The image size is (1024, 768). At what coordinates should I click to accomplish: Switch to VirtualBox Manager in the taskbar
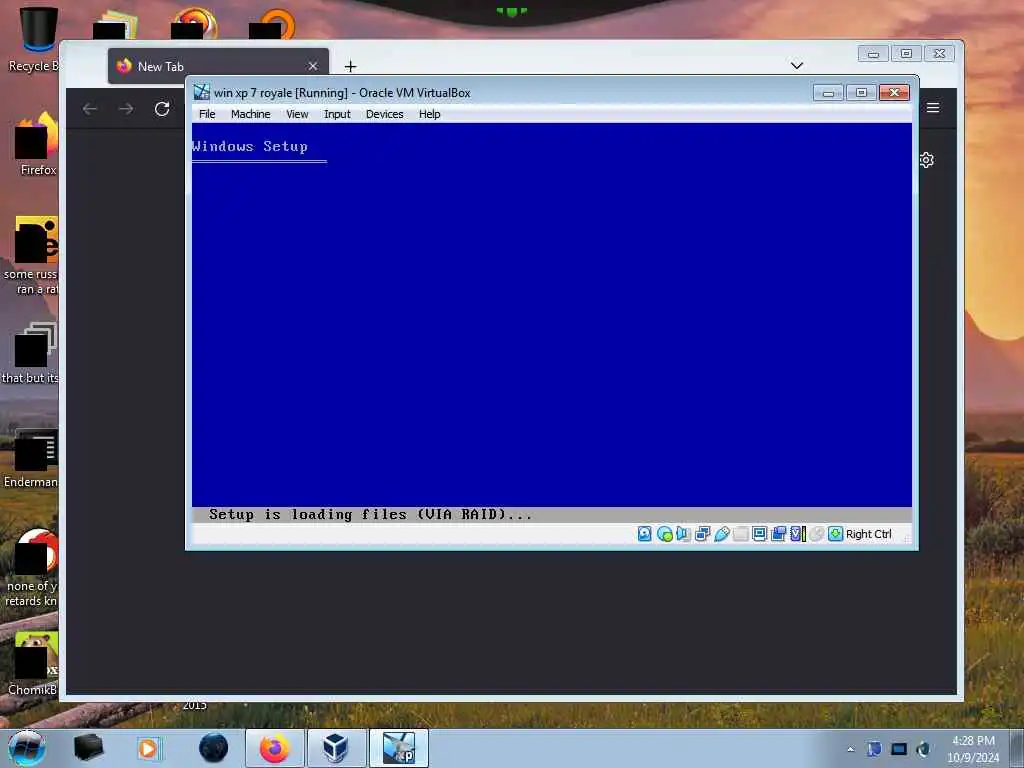coord(336,748)
